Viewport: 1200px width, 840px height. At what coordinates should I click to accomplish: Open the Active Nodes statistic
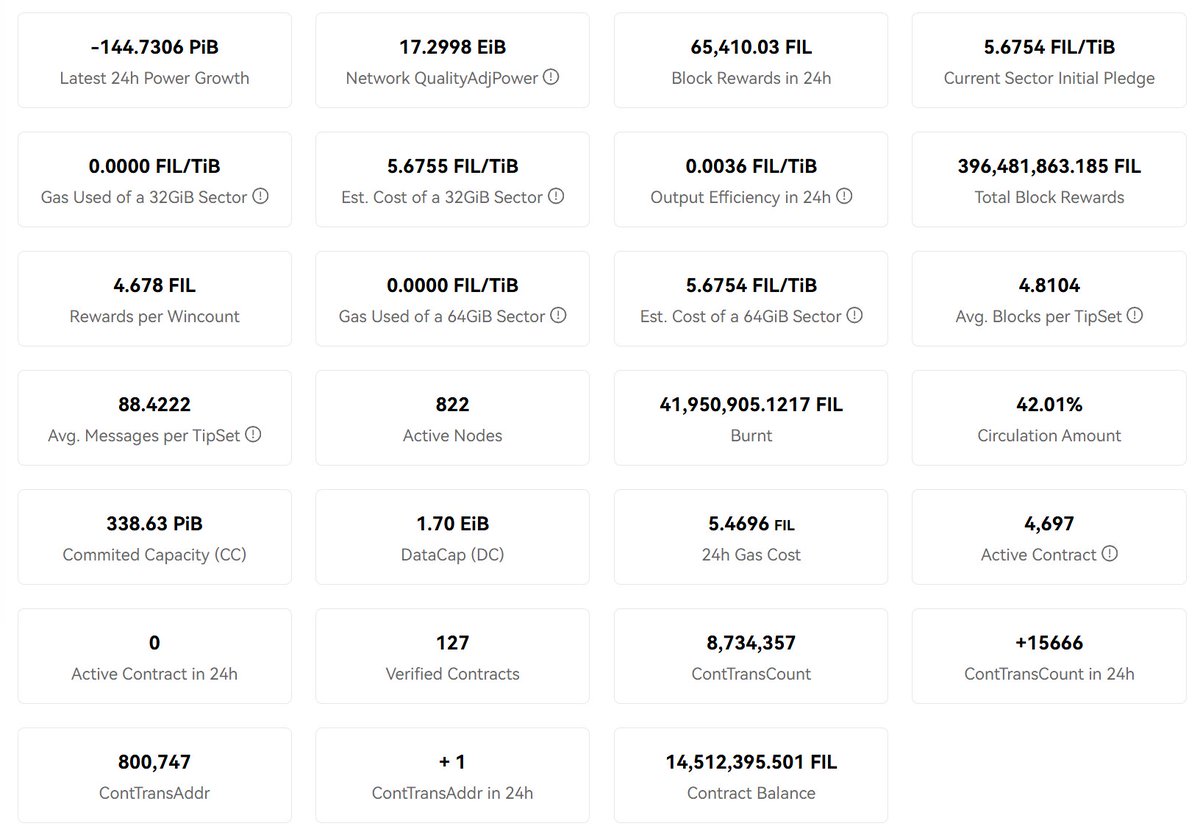452,417
